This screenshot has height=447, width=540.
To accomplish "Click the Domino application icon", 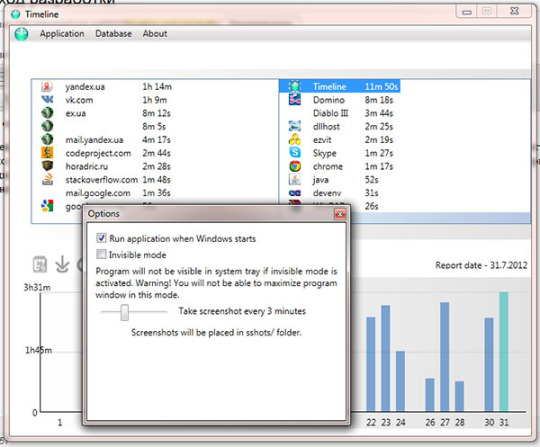I will pyautogui.click(x=295, y=100).
